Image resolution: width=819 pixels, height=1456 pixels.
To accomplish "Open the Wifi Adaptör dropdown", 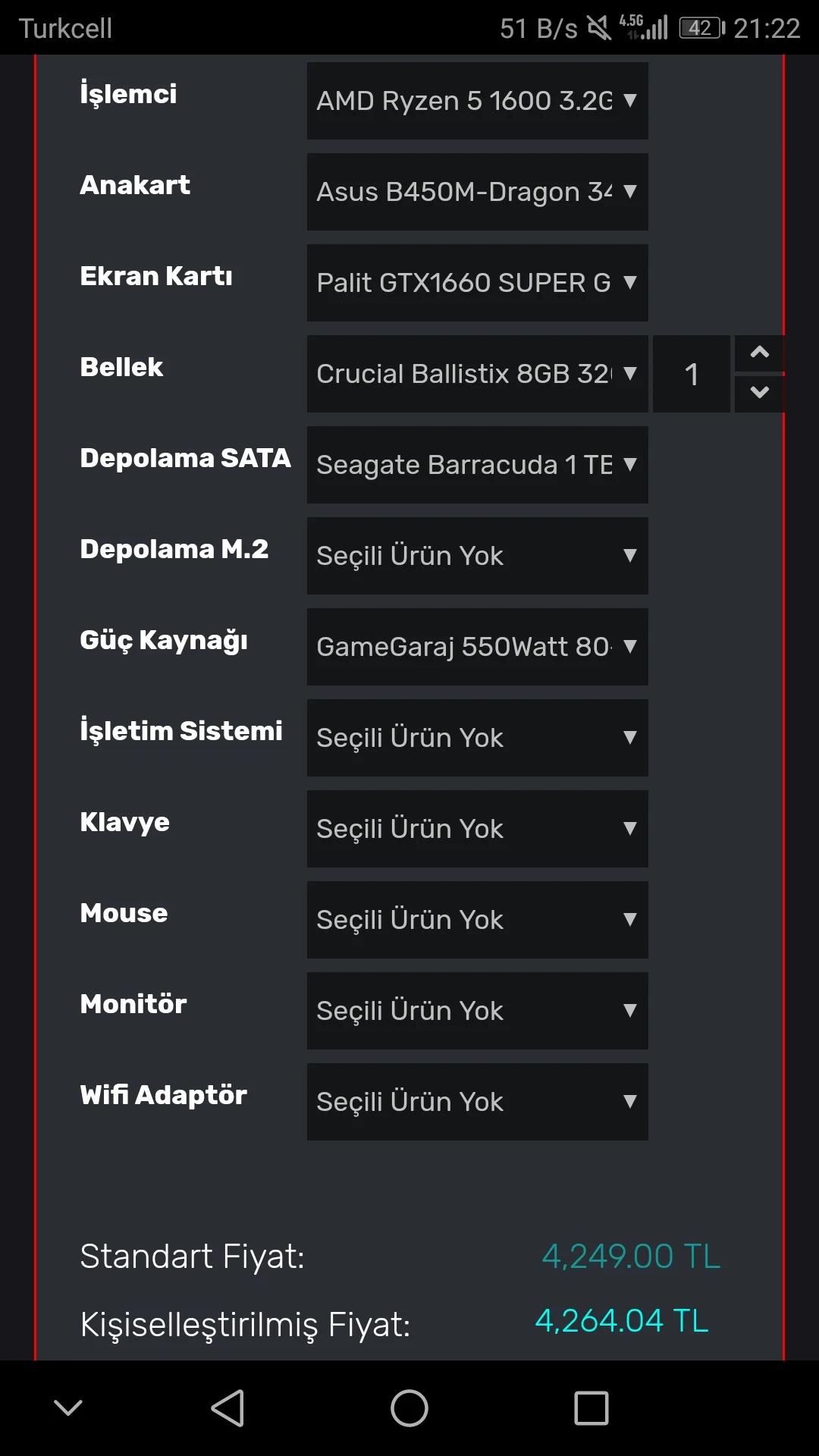I will [x=477, y=1102].
